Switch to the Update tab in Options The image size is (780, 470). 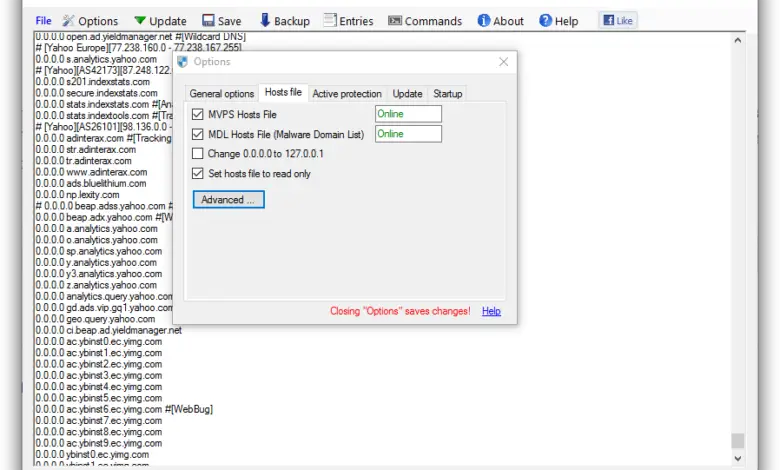(407, 94)
